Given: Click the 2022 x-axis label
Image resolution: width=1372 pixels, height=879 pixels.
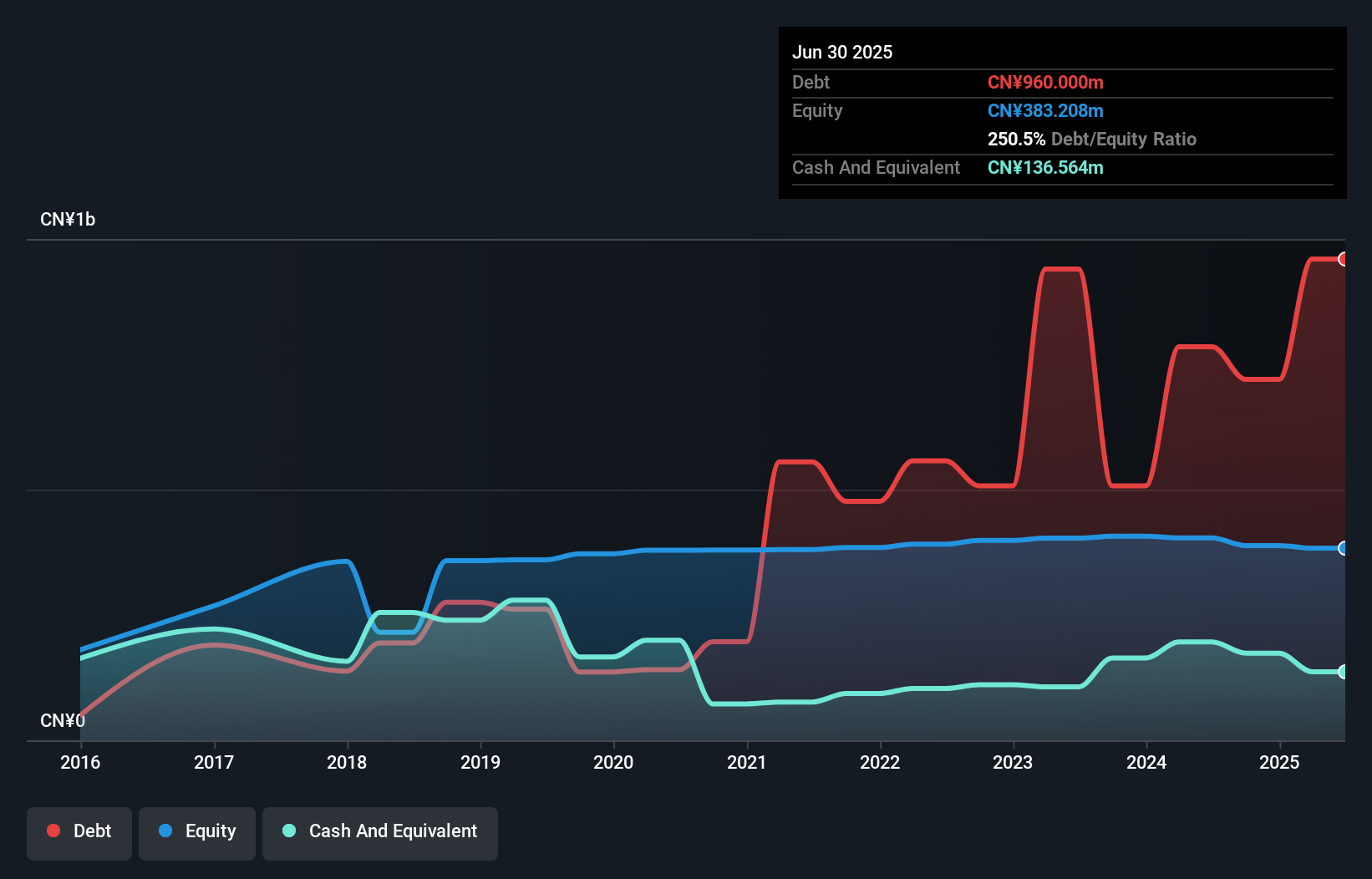Looking at the screenshot, I should tap(880, 762).
